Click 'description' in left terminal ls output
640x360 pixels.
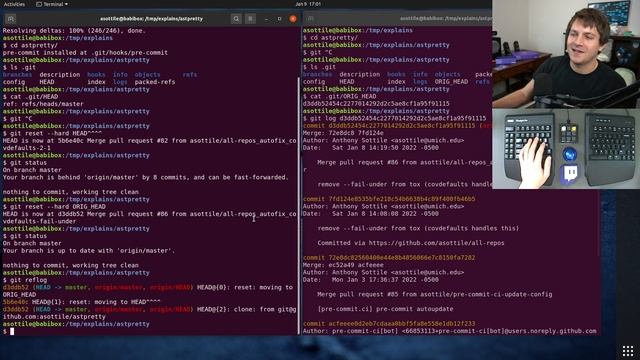[60, 75]
